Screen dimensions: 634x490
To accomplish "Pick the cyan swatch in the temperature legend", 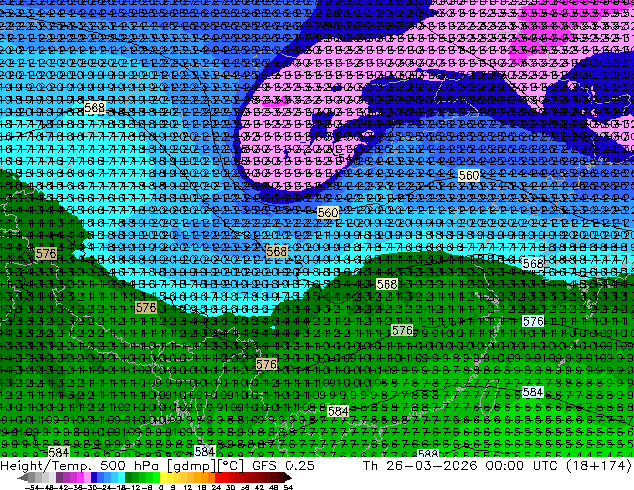I will tap(121, 477).
